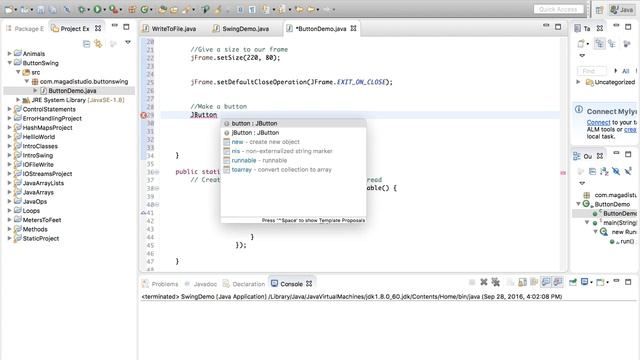Click the Debug bug icon in the toolbar
The image size is (640, 360).
[82, 9]
